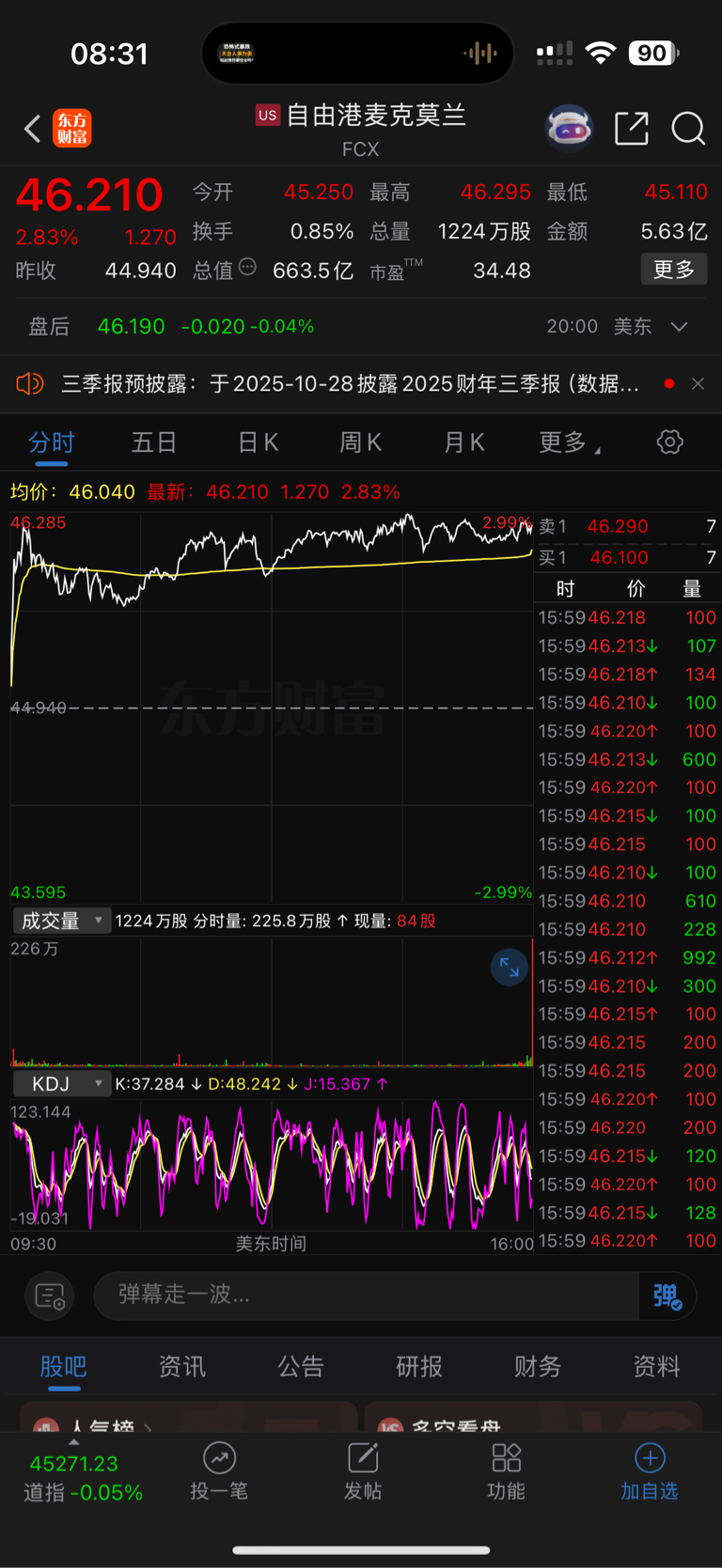This screenshot has width=722, height=1568.
Task: Tap the US market flag badge
Action: click(x=268, y=115)
